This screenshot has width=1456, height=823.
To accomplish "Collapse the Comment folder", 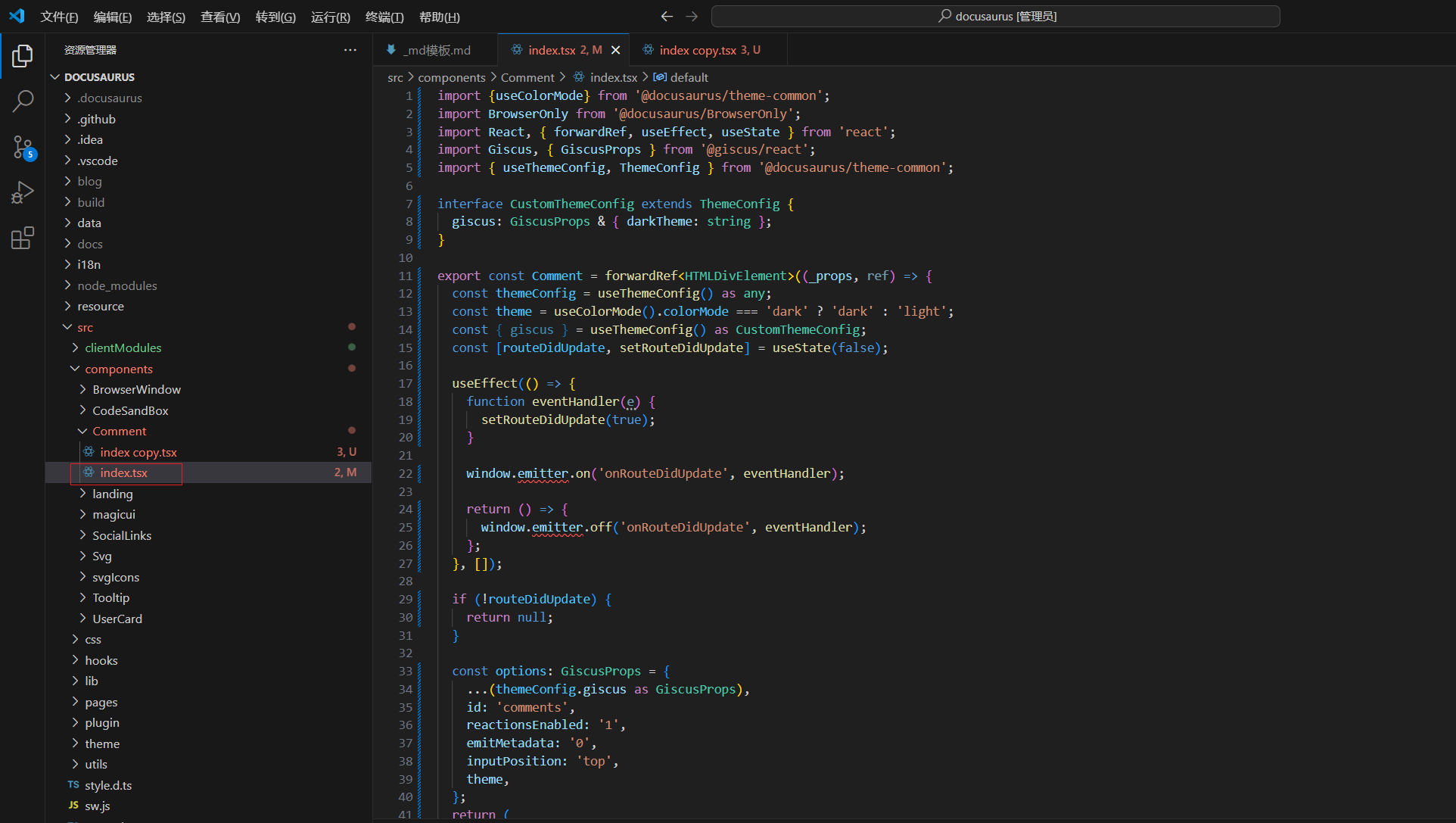I will coord(209,431).
